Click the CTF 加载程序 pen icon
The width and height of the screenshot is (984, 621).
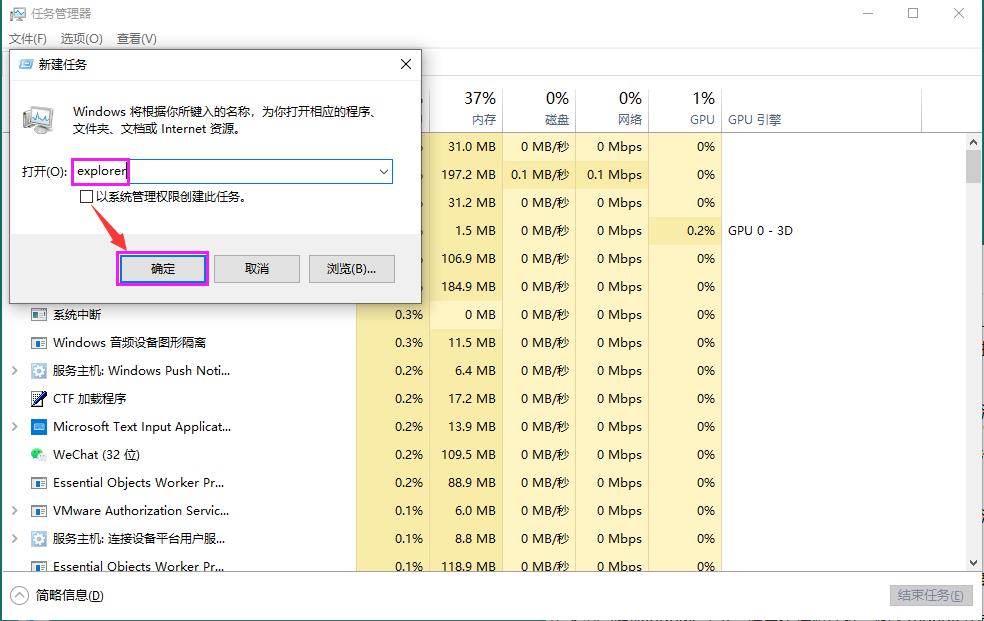[39, 399]
